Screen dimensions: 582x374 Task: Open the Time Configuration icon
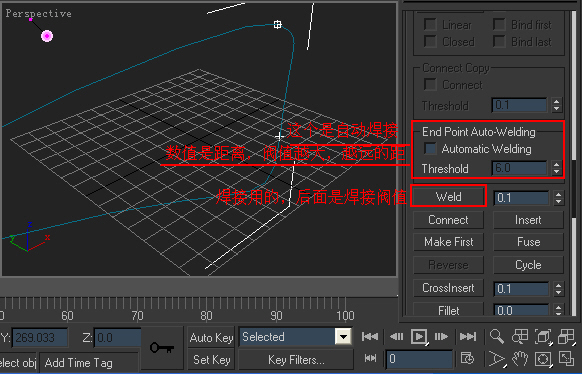(x=467, y=359)
